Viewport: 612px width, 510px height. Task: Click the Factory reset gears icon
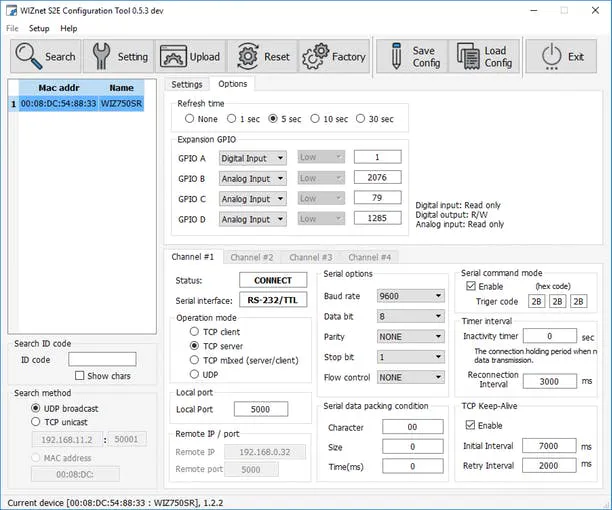[x=316, y=57]
